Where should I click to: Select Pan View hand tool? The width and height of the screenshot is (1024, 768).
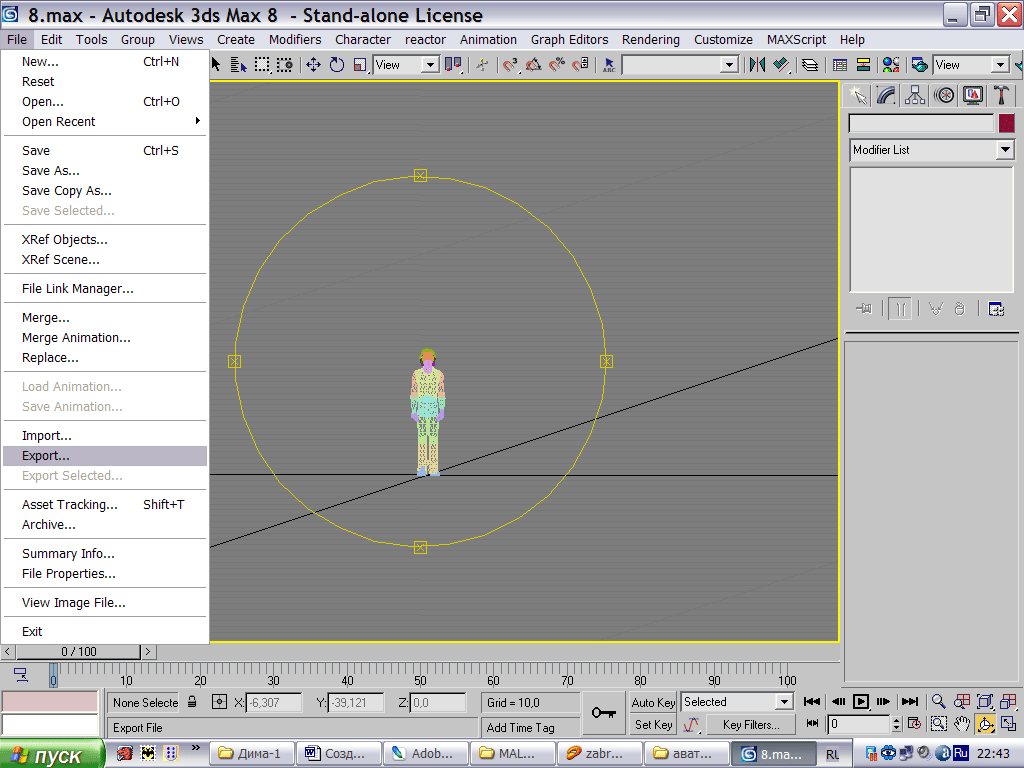pyautogui.click(x=961, y=724)
